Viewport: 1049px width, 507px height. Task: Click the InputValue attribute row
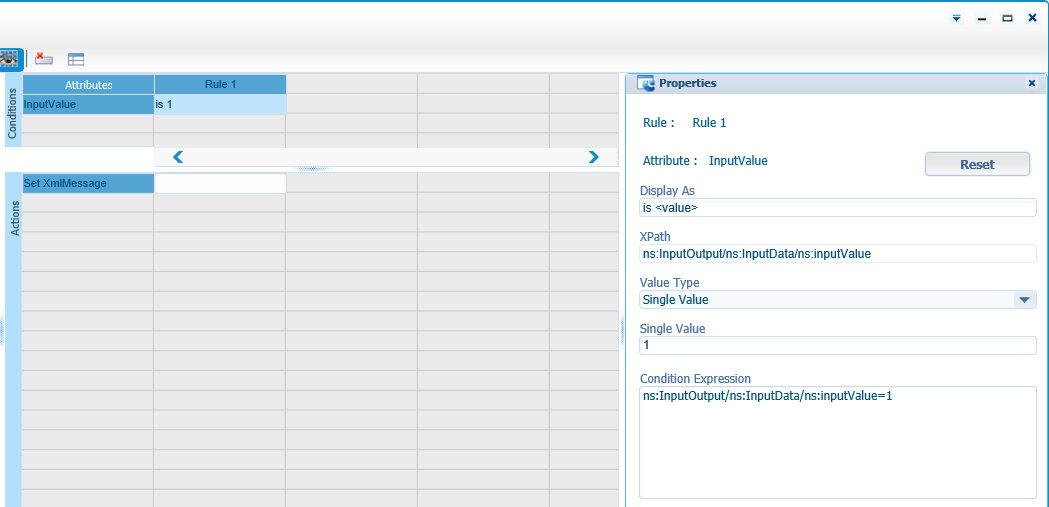point(88,104)
